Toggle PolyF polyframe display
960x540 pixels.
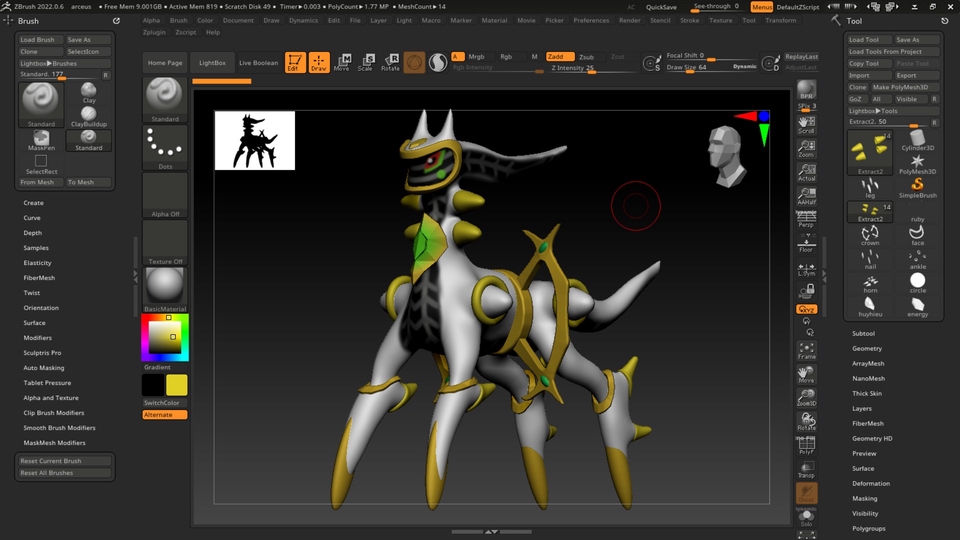(x=806, y=445)
